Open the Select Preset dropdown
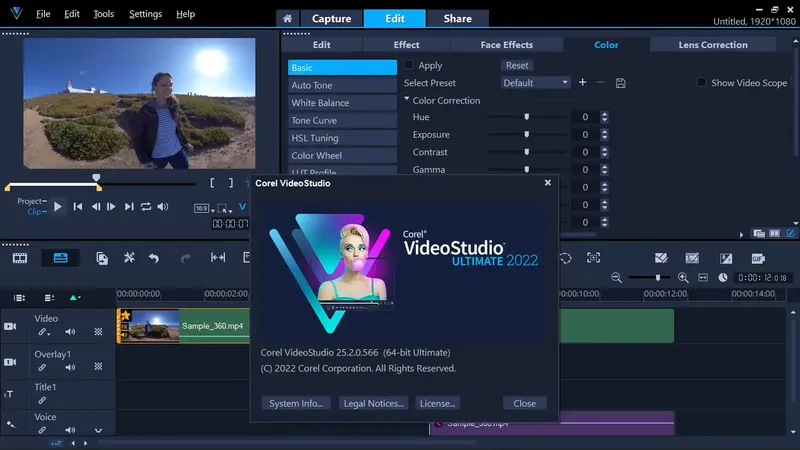Screen dimensions: 800x450 (x=535, y=83)
